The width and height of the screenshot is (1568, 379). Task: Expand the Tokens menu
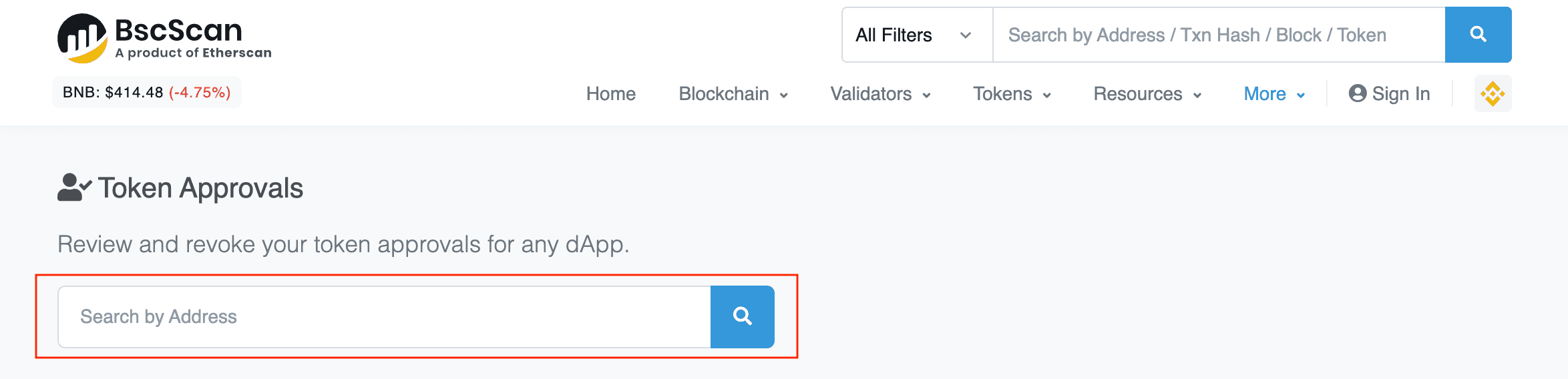[x=1012, y=94]
